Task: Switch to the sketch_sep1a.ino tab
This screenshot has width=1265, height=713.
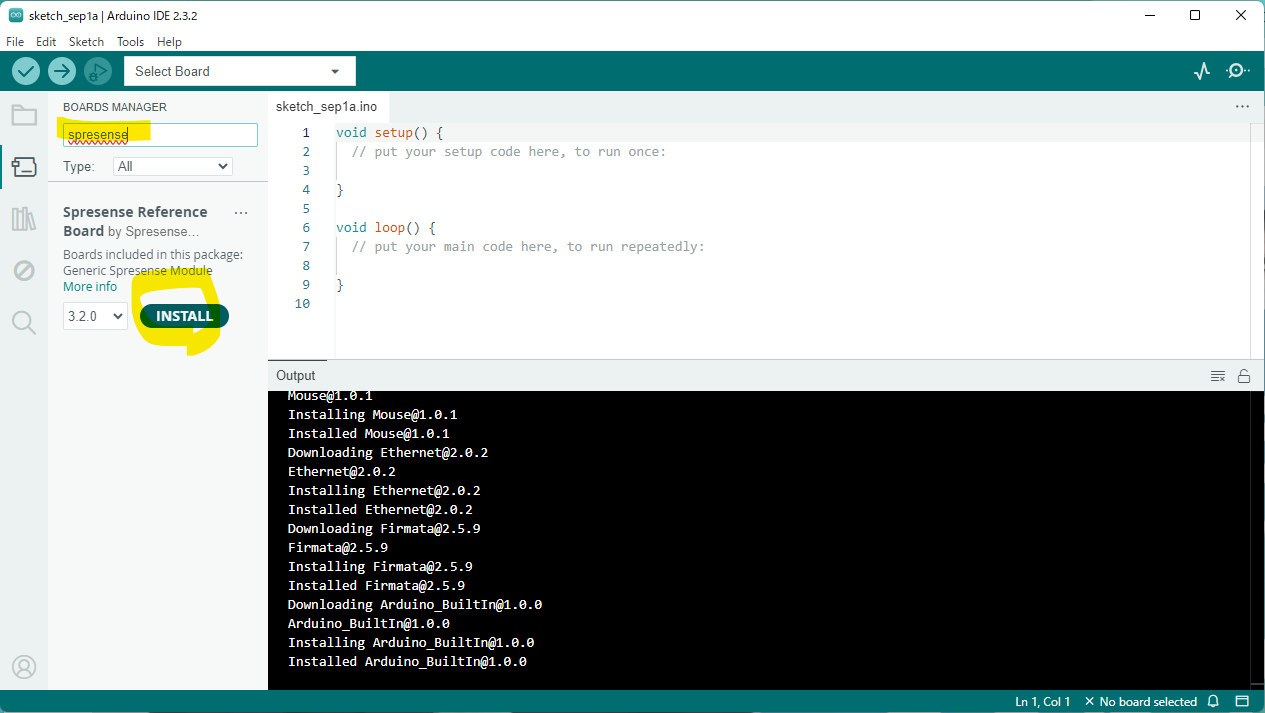Action: click(328, 106)
